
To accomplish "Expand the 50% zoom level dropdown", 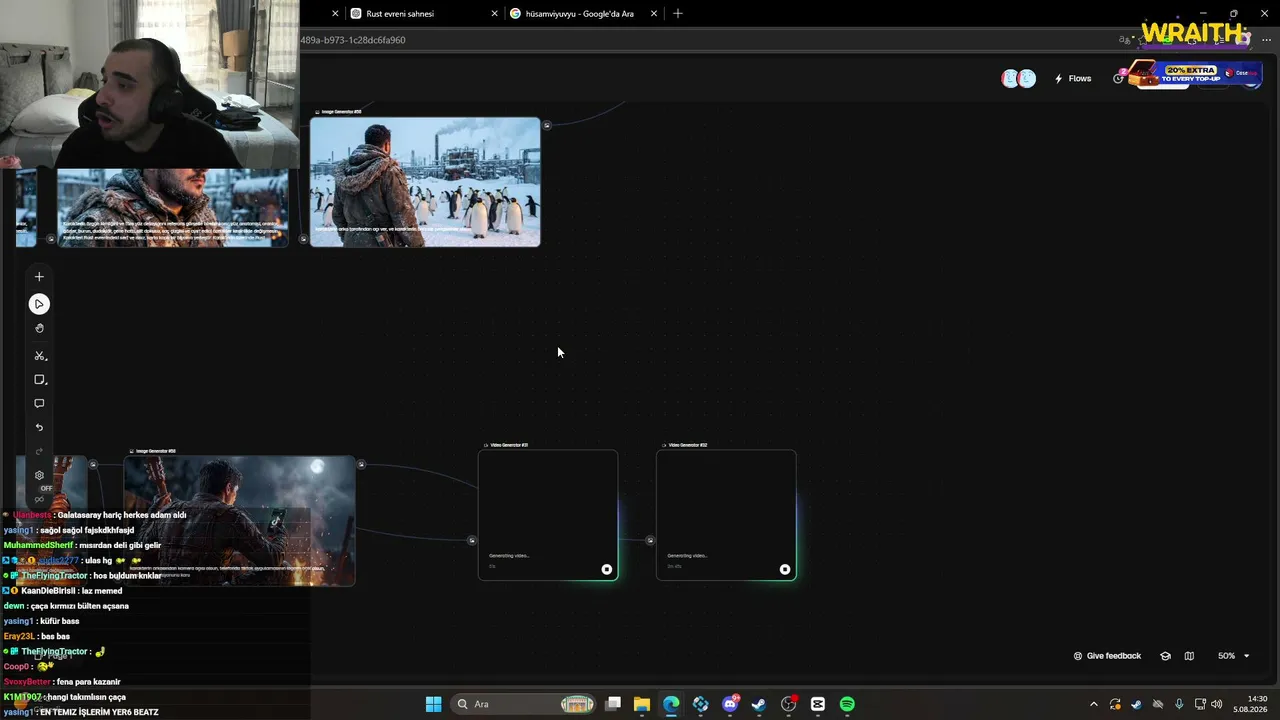I will click(1233, 656).
